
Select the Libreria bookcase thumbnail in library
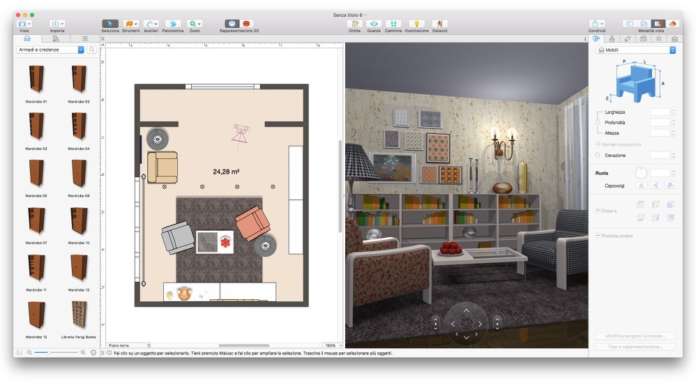[x=79, y=315]
